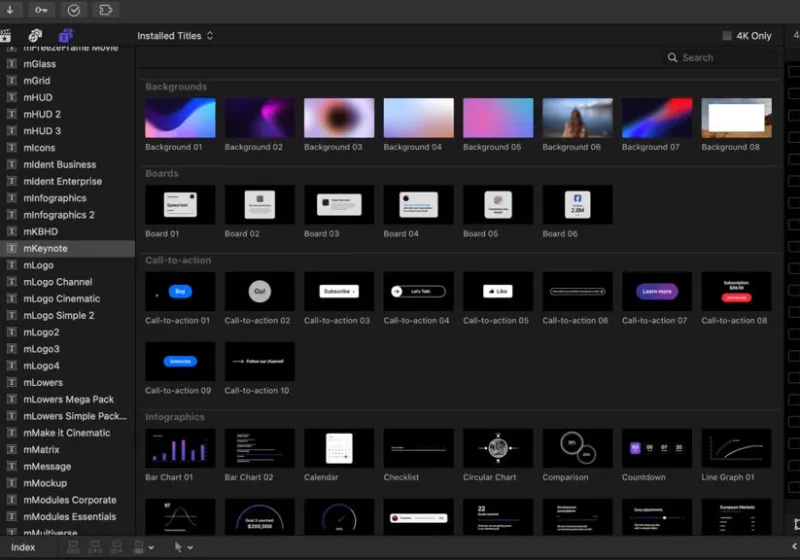Click the Background Tasks checkmark icon

73,10
